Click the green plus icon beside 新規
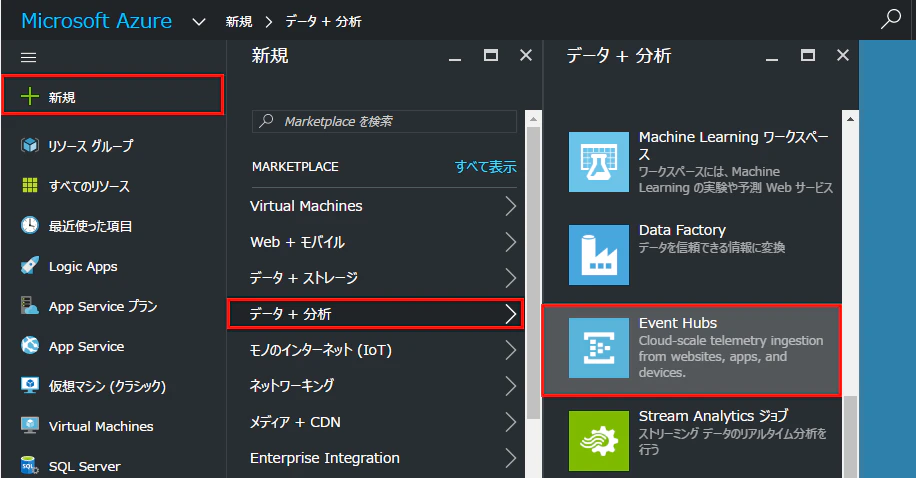This screenshot has height=478, width=916. coord(30,96)
